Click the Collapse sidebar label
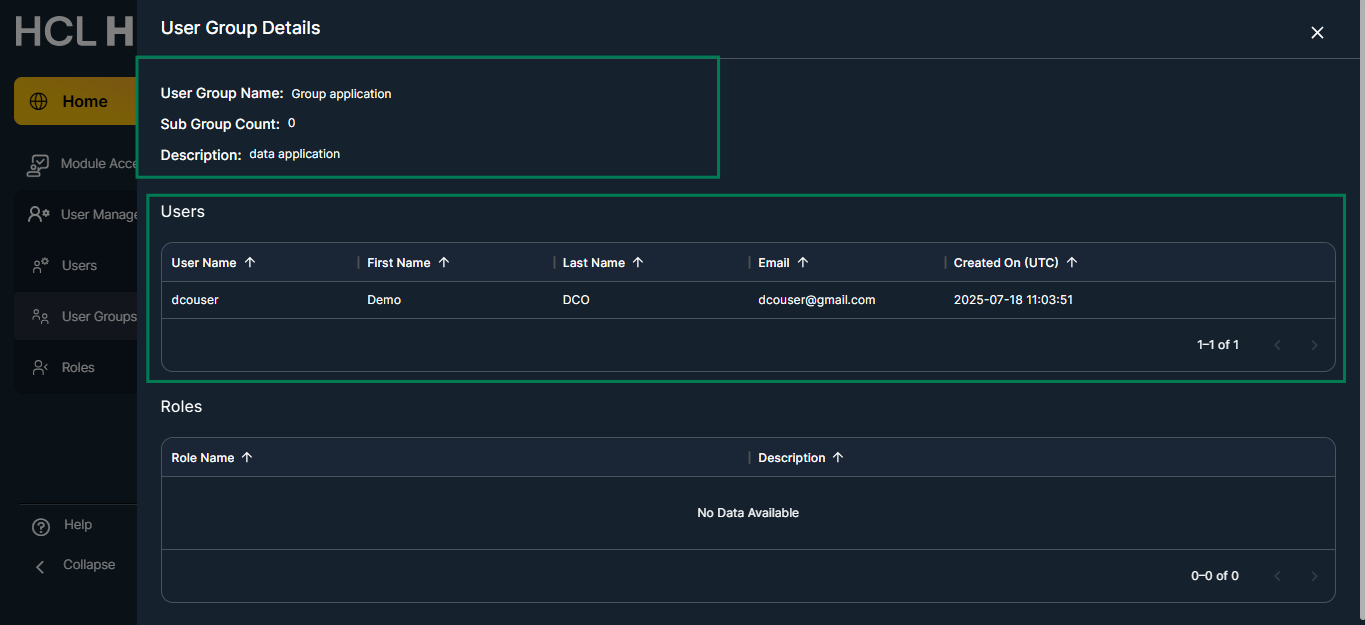The image size is (1365, 625). pyautogui.click(x=89, y=565)
